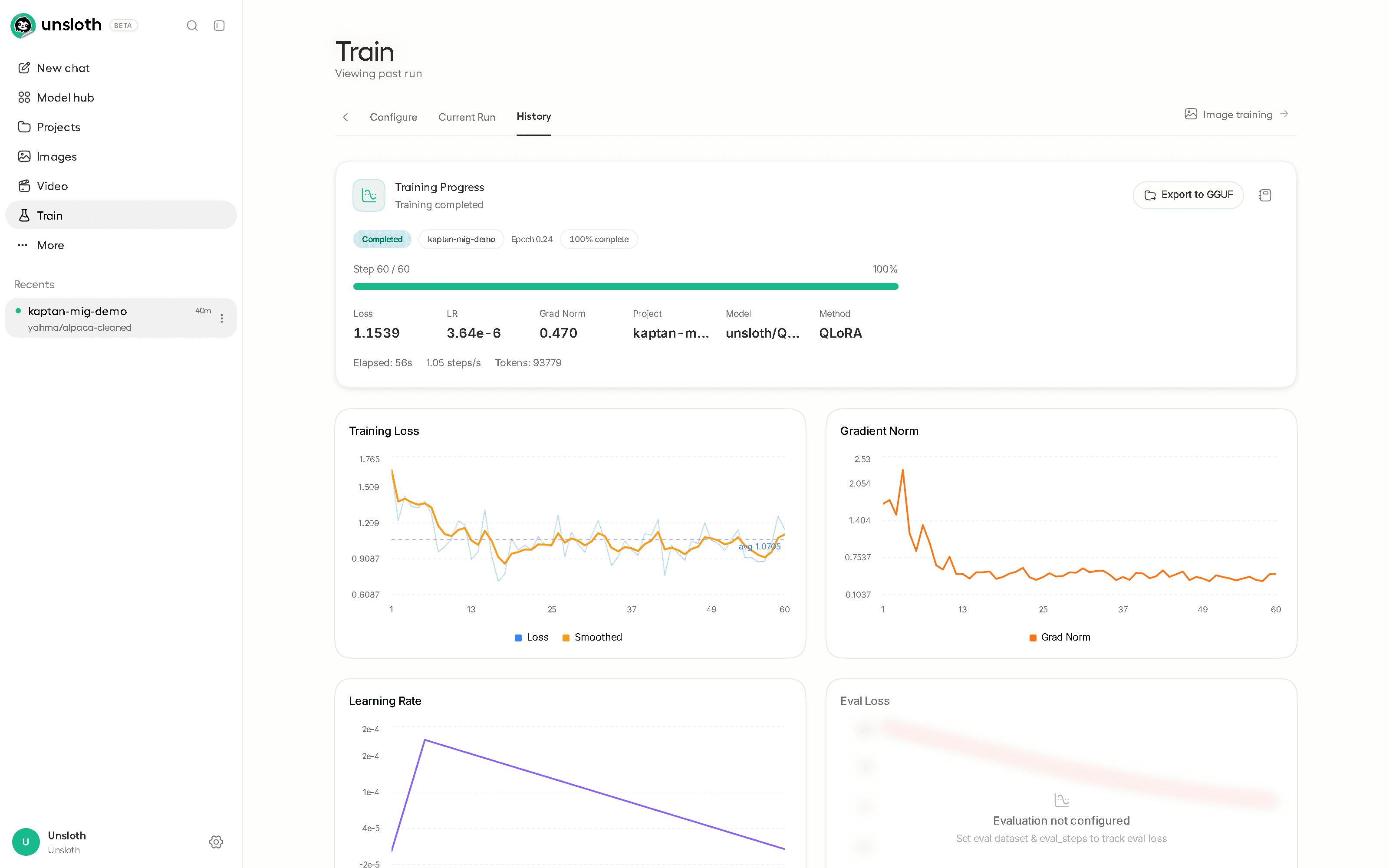1389x868 pixels.
Task: Click the Unsloth sloth logo
Action: click(23, 25)
